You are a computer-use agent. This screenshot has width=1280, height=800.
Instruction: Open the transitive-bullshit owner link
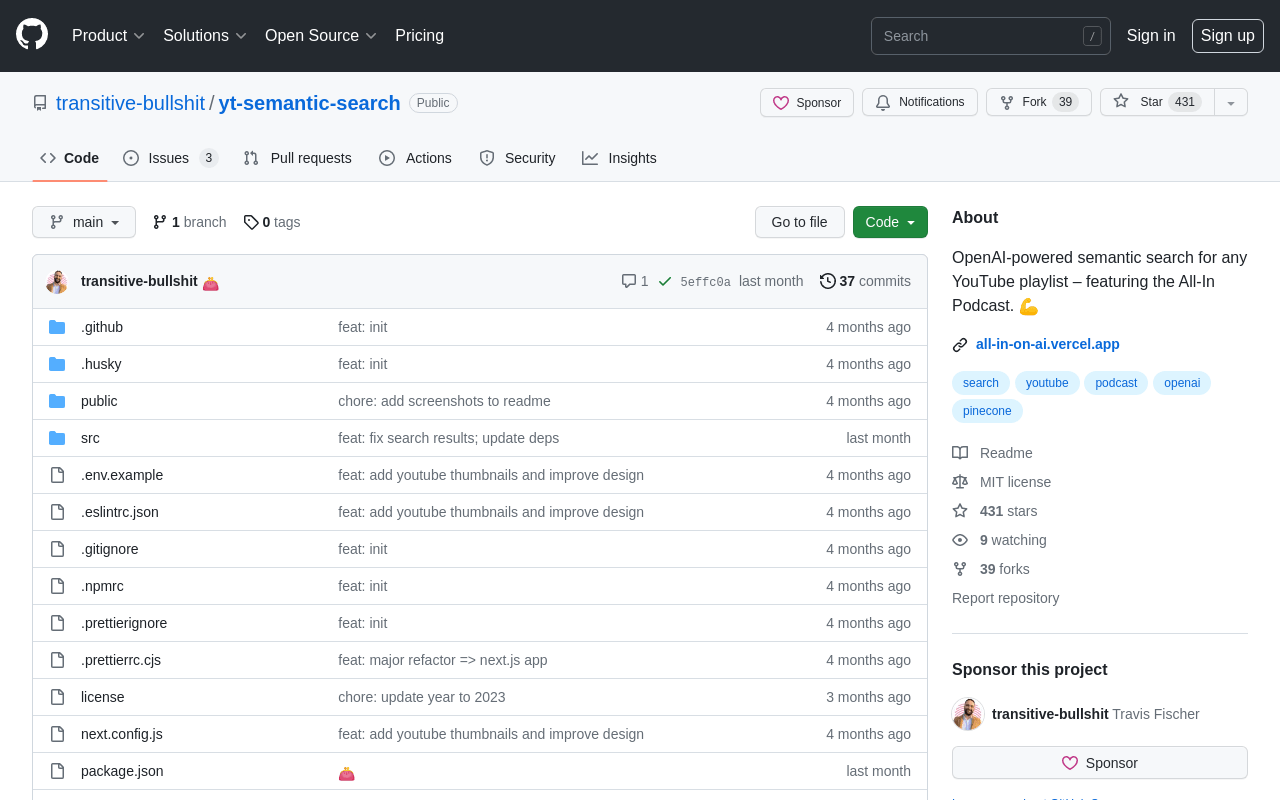click(x=130, y=103)
